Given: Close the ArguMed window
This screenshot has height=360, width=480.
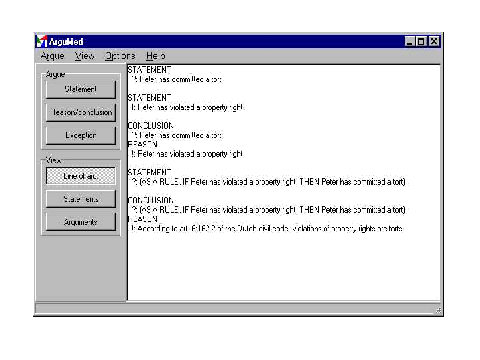Looking at the screenshot, I should (434, 41).
